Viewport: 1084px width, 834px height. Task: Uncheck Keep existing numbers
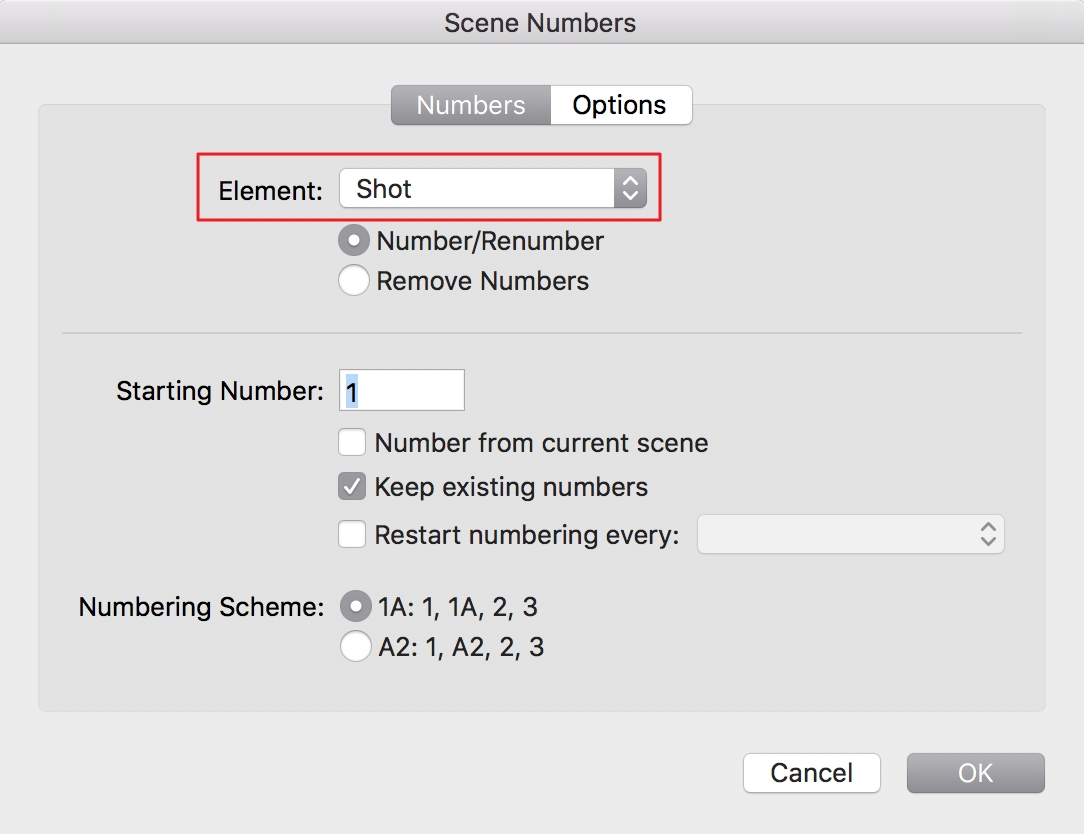(x=352, y=487)
